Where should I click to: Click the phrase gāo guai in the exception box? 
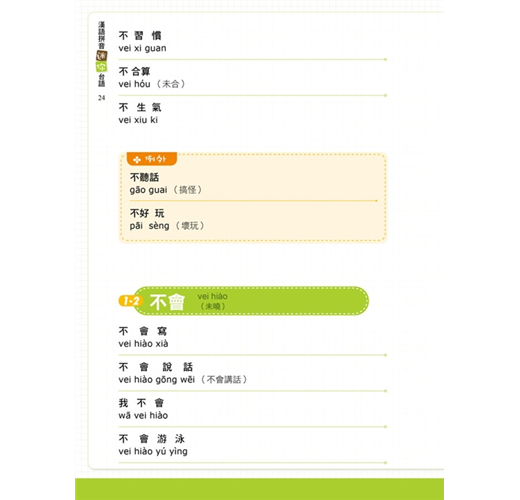pyautogui.click(x=148, y=190)
